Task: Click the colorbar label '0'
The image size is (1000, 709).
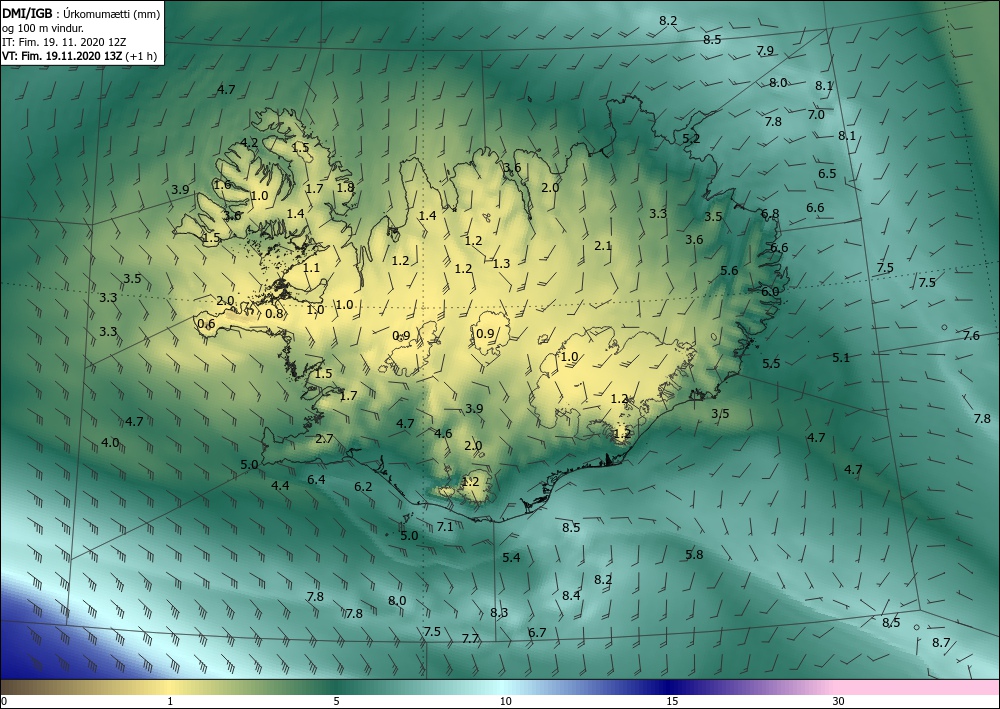Action: pos(4,701)
